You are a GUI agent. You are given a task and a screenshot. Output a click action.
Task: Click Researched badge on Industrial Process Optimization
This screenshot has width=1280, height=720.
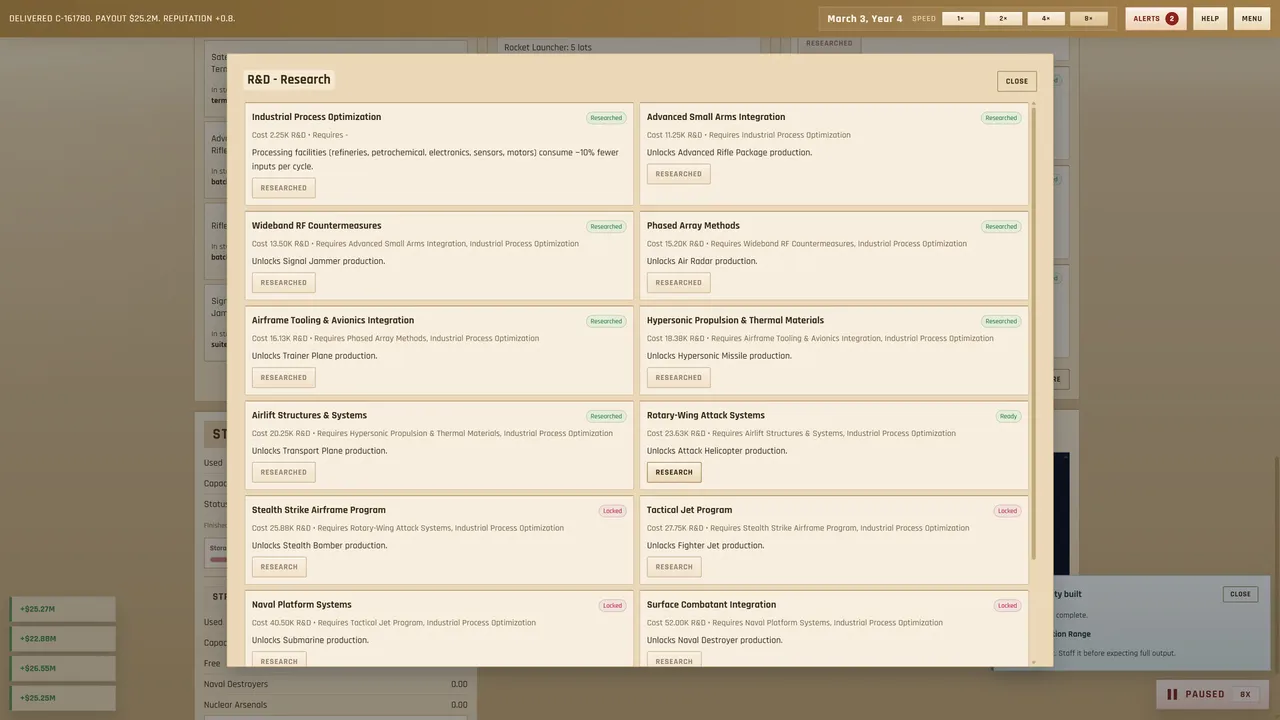(x=606, y=118)
